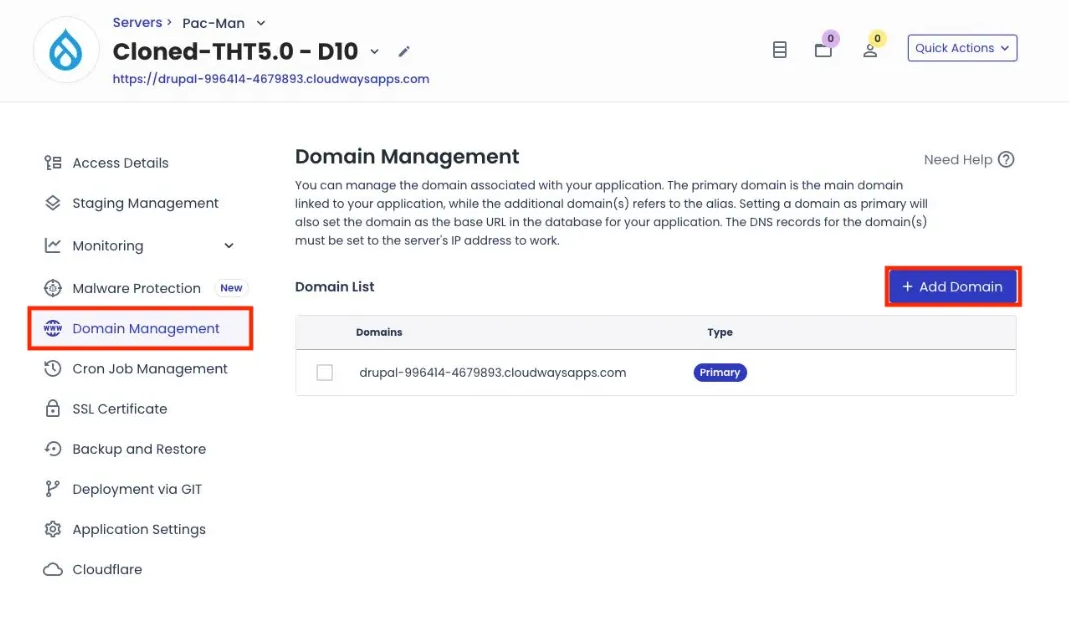This screenshot has width=1069, height=620.
Task: Open the team members user icon
Action: (870, 50)
